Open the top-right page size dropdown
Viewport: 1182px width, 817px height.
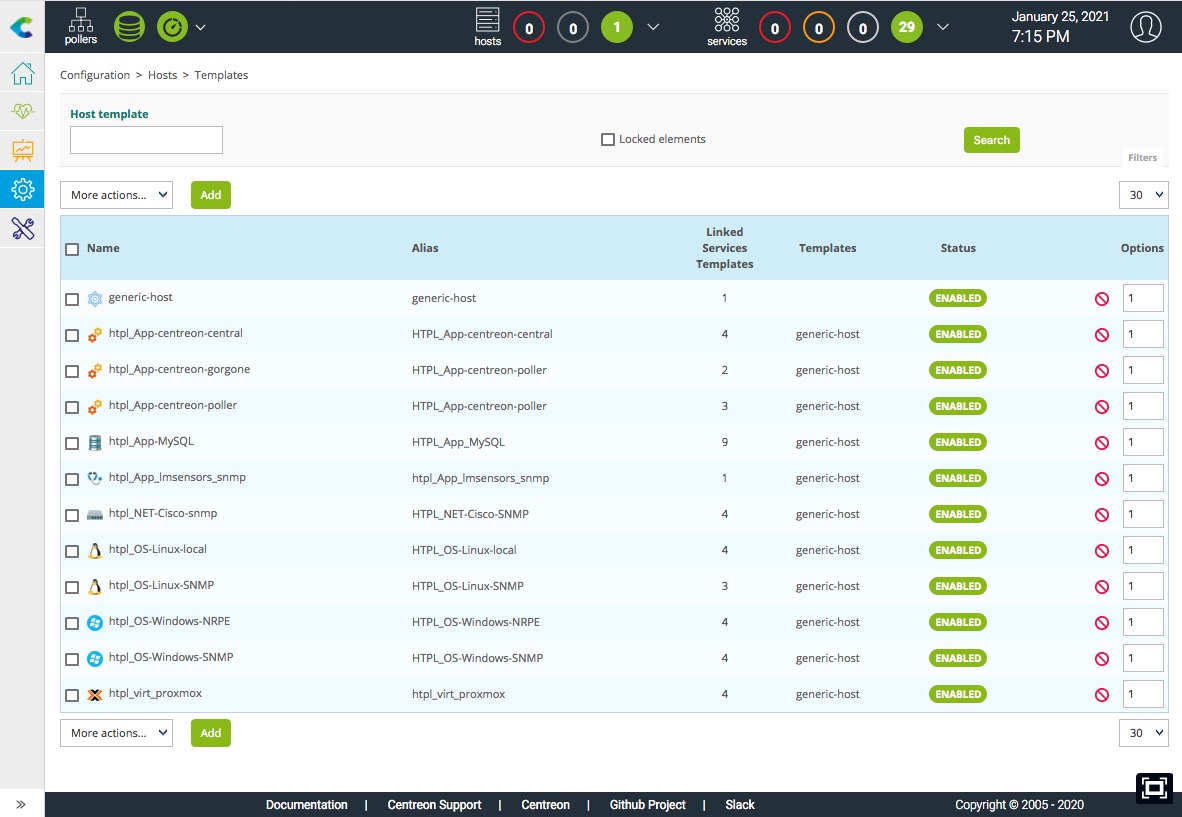point(1143,195)
